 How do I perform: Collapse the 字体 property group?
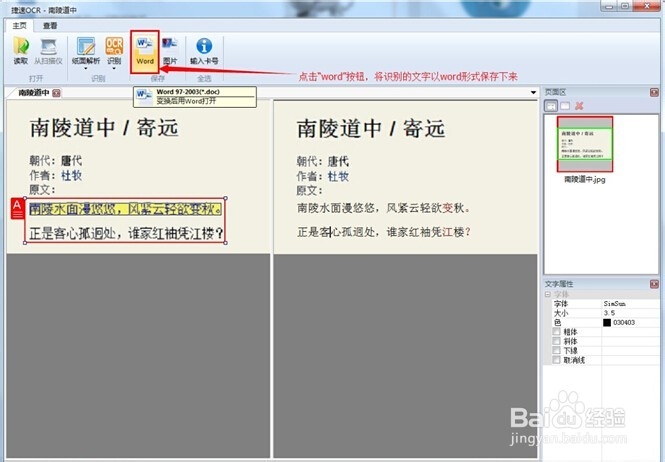click(x=548, y=294)
